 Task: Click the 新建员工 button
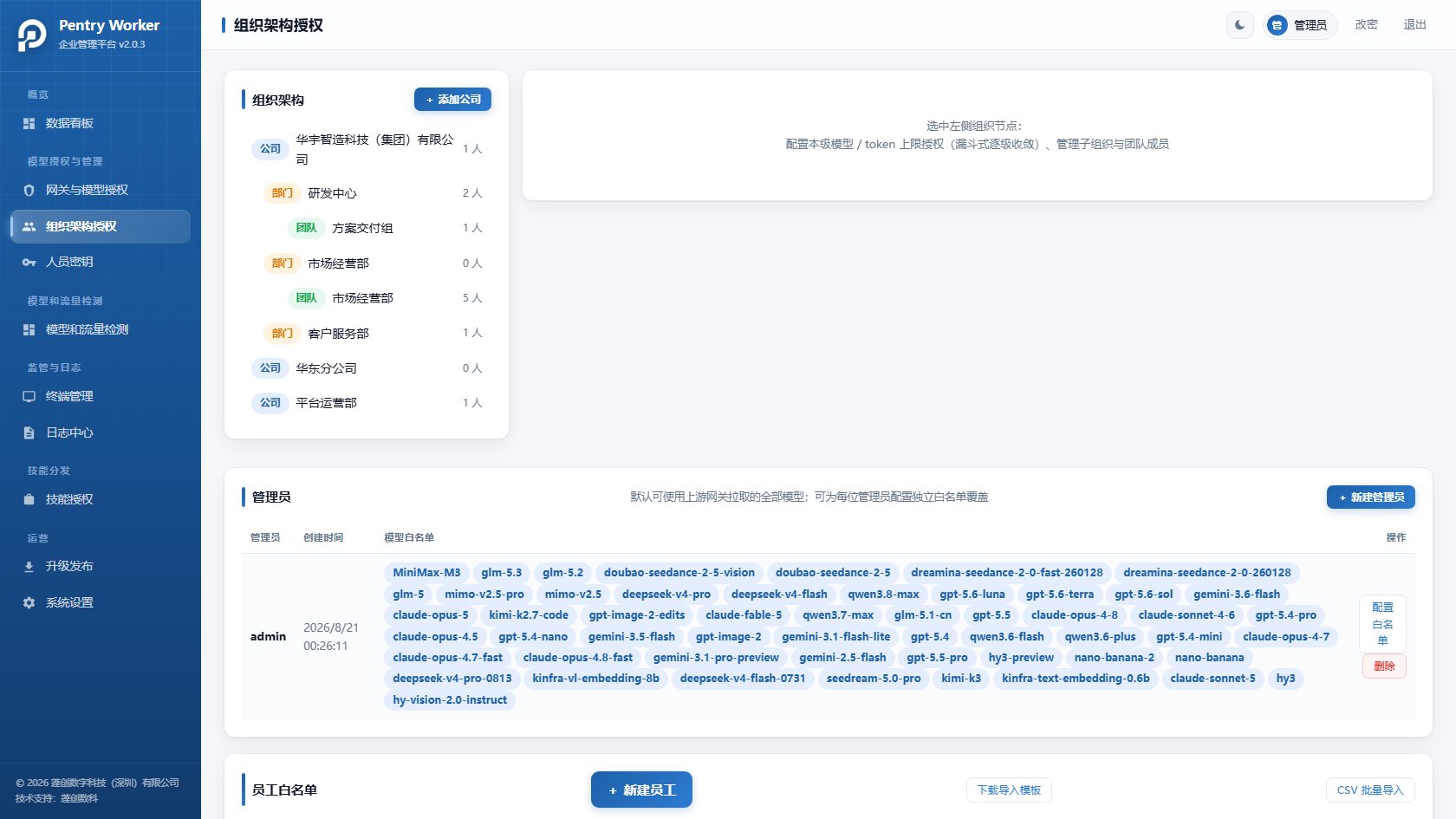pos(641,790)
